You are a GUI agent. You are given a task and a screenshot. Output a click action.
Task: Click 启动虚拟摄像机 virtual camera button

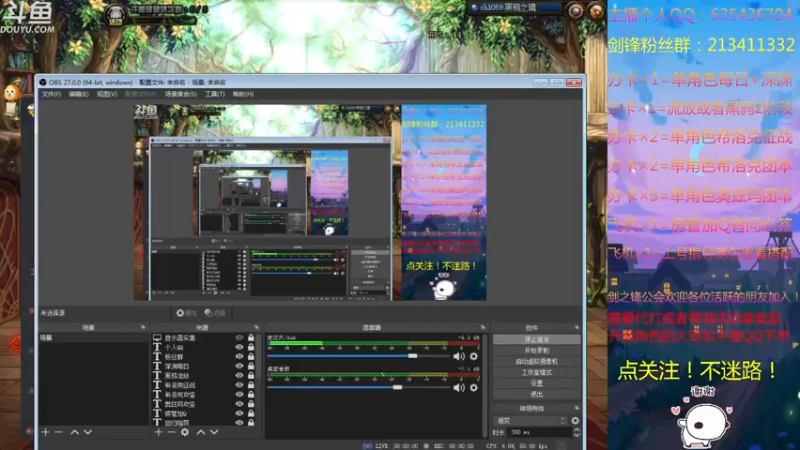click(537, 361)
